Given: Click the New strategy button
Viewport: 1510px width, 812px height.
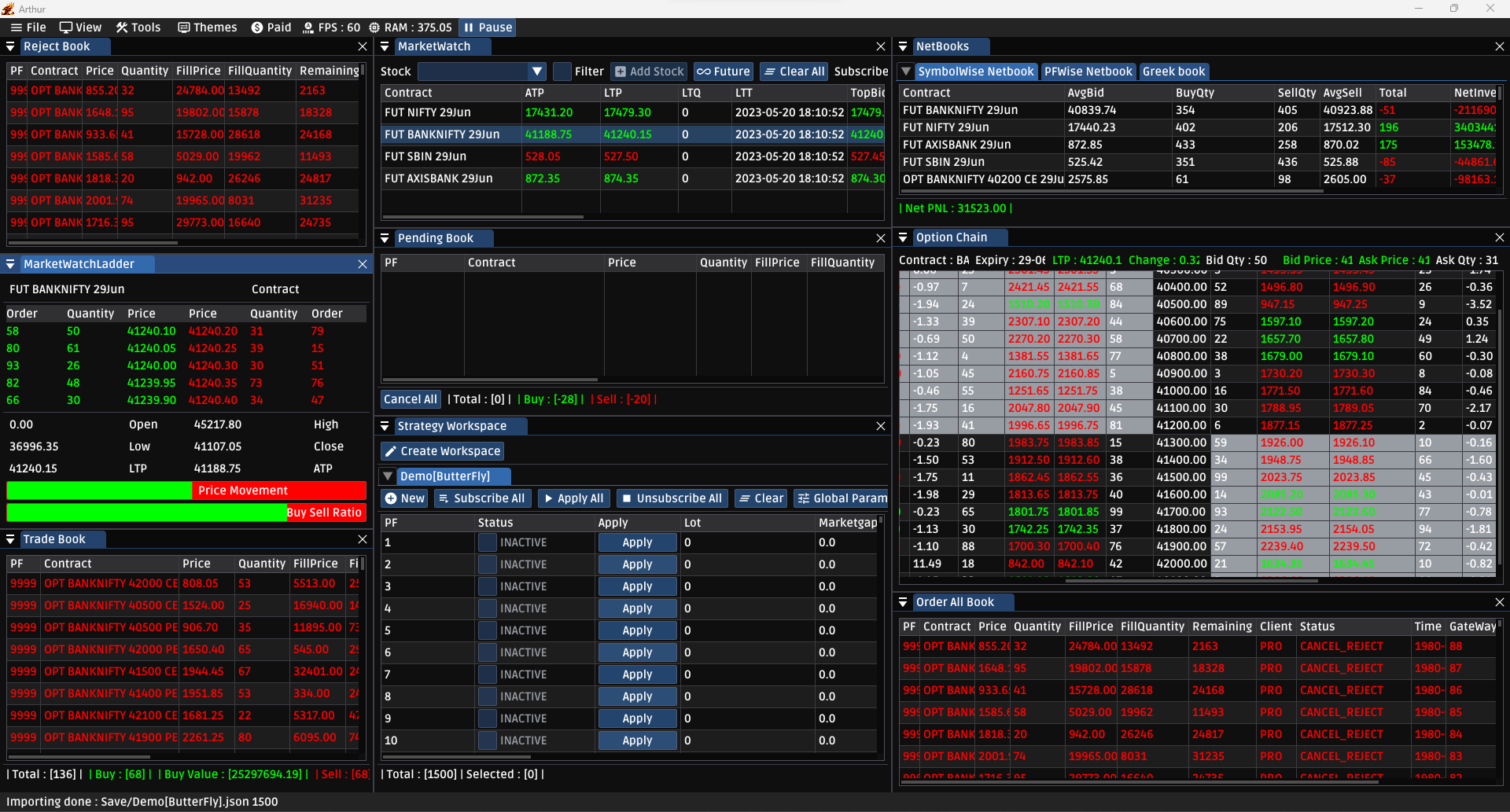Looking at the screenshot, I should pos(404,498).
